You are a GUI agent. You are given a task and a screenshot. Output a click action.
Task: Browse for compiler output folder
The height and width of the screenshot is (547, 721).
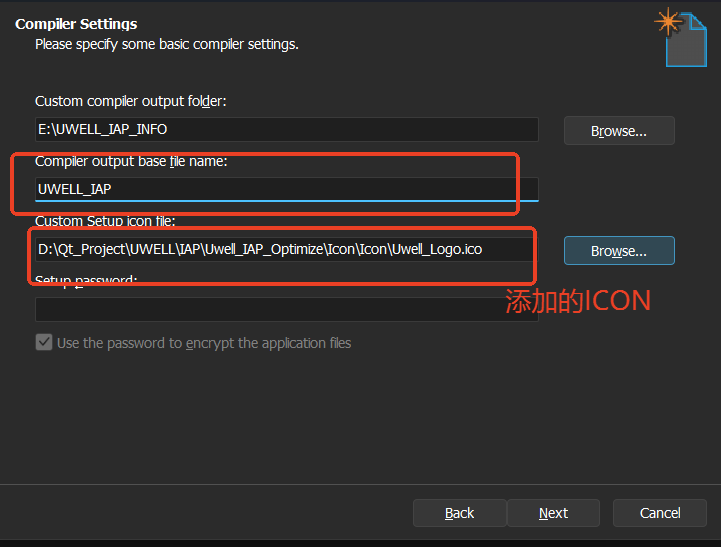(619, 131)
